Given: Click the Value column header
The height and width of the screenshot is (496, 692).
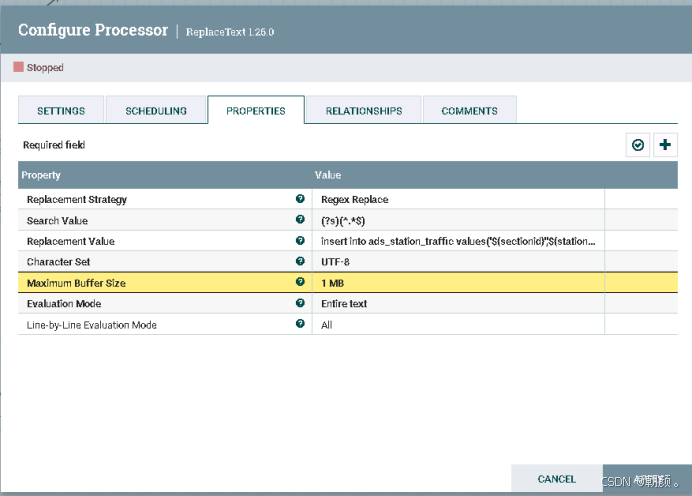Looking at the screenshot, I should pyautogui.click(x=328, y=175).
